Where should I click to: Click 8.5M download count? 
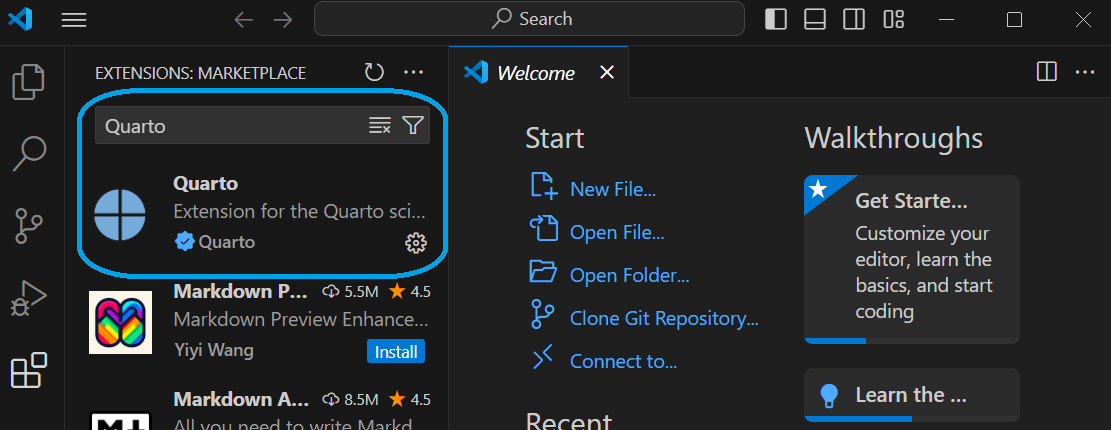click(350, 400)
